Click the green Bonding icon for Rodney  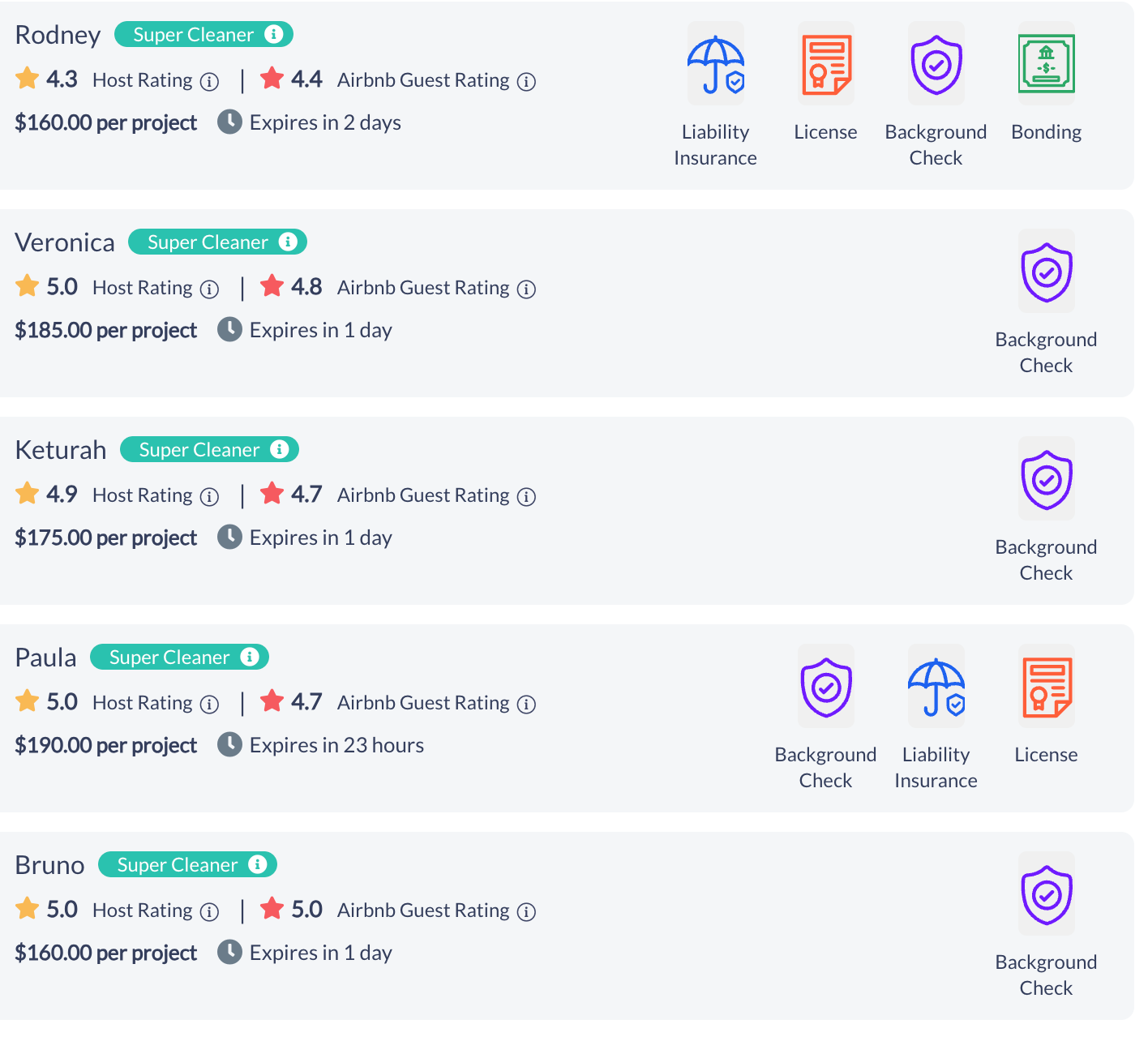[x=1046, y=65]
